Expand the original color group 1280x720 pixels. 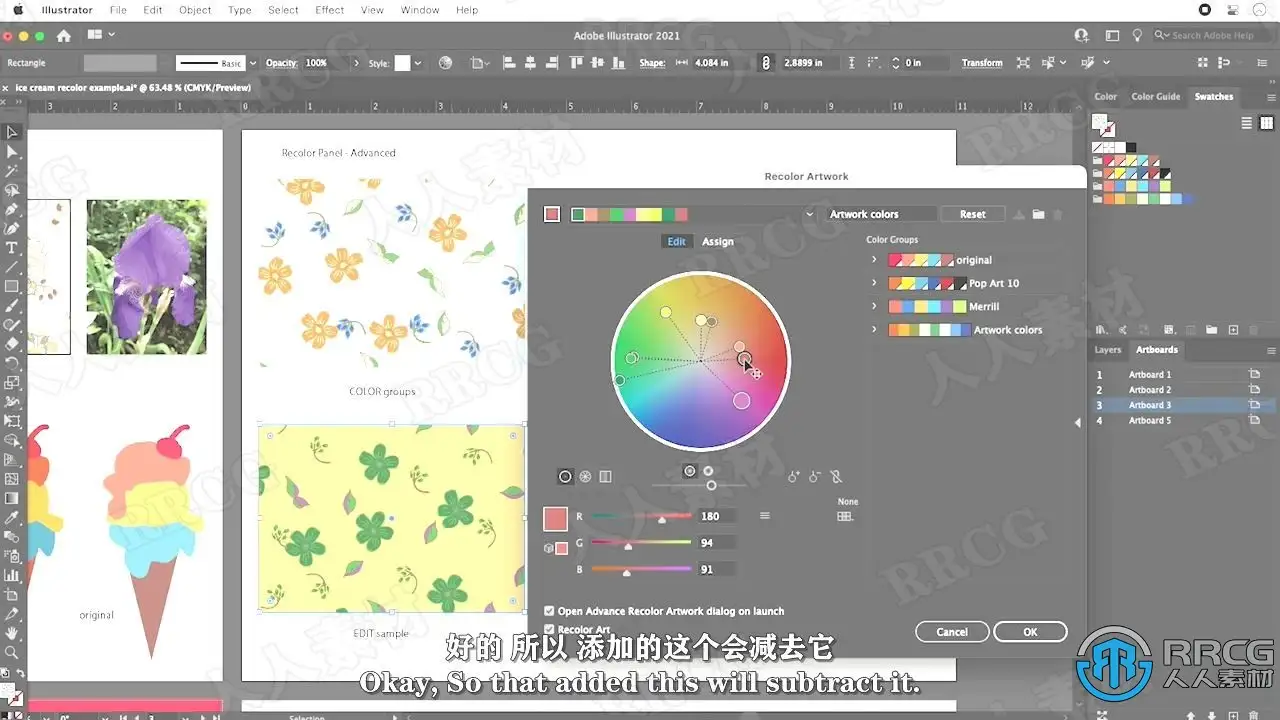point(874,260)
